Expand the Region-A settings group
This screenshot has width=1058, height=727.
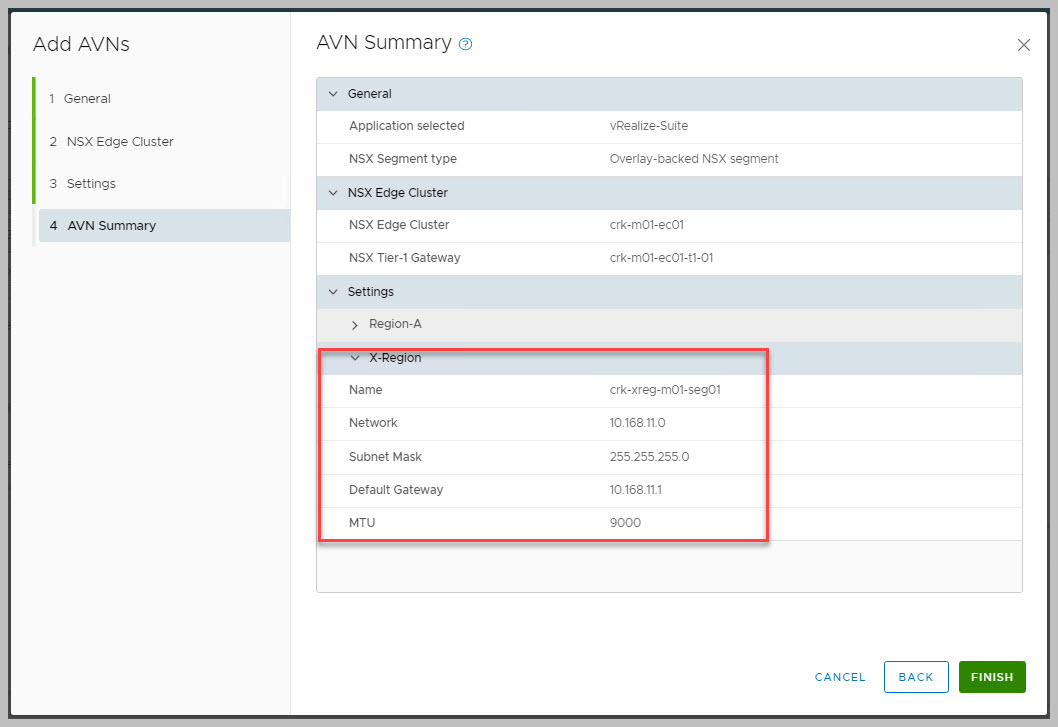(x=355, y=325)
